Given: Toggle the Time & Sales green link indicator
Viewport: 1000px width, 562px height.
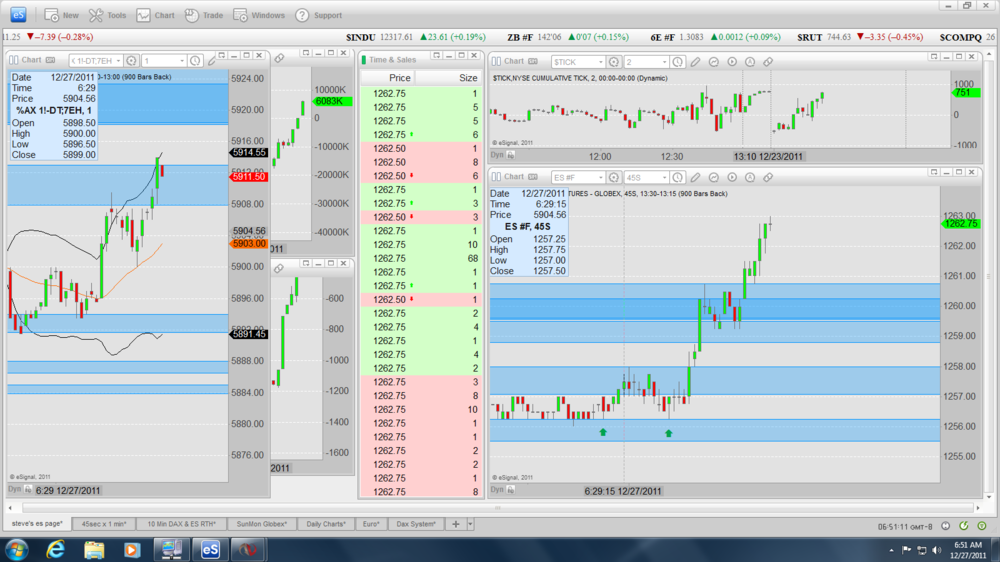Looking at the screenshot, I should click(364, 60).
